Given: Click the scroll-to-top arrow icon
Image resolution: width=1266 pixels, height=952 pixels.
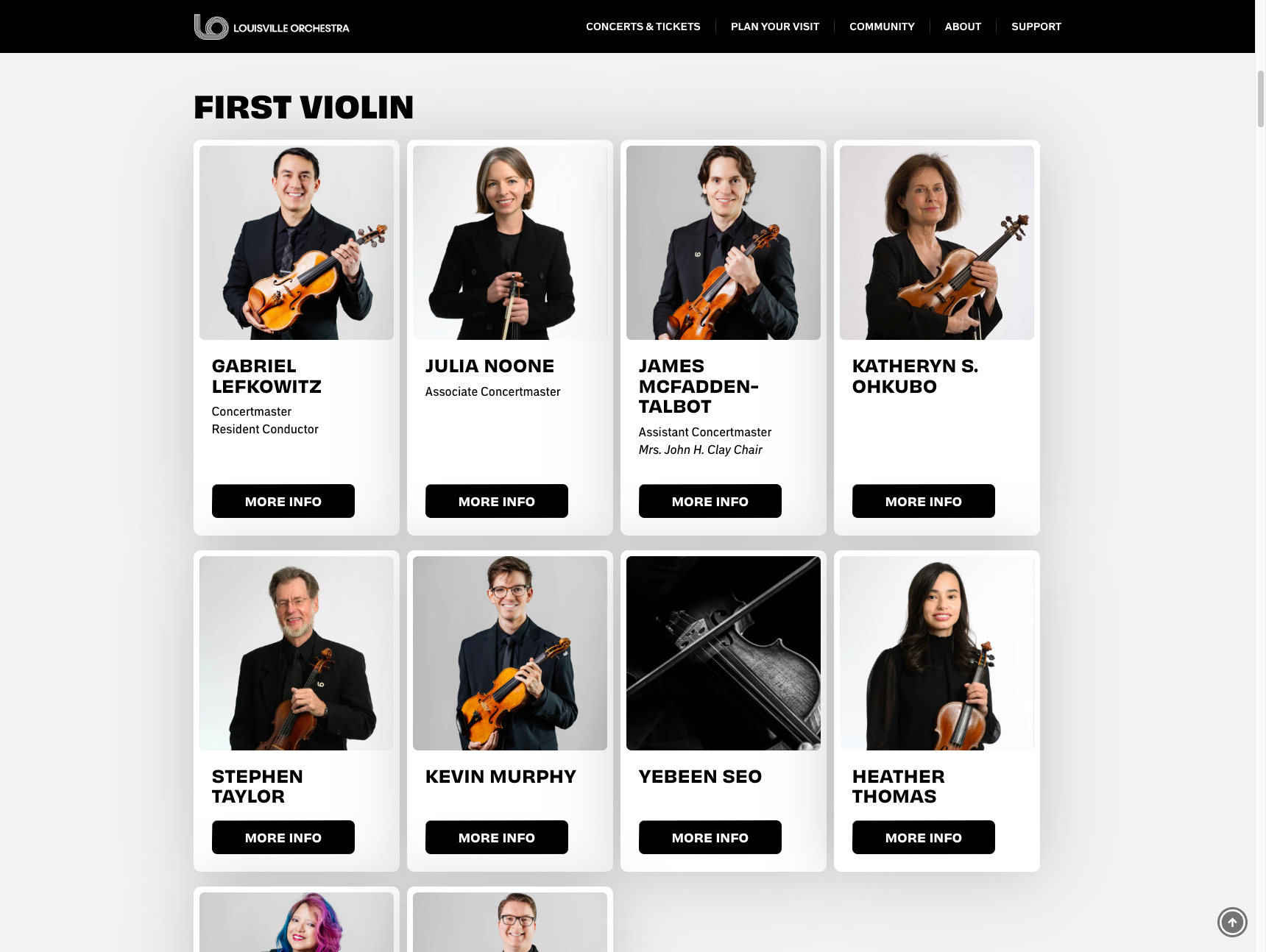Looking at the screenshot, I should 1232,922.
